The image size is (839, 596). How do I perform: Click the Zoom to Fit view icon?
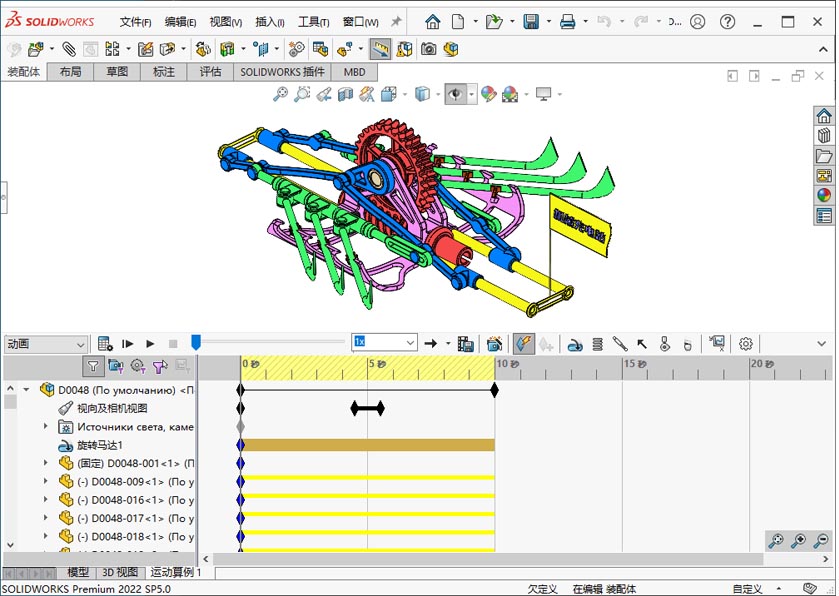click(x=280, y=94)
